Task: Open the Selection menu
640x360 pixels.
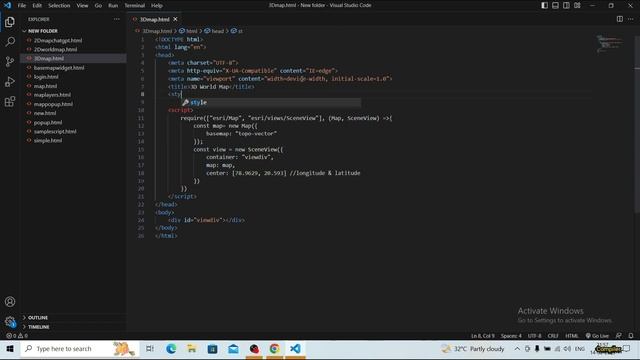Action: (59, 5)
